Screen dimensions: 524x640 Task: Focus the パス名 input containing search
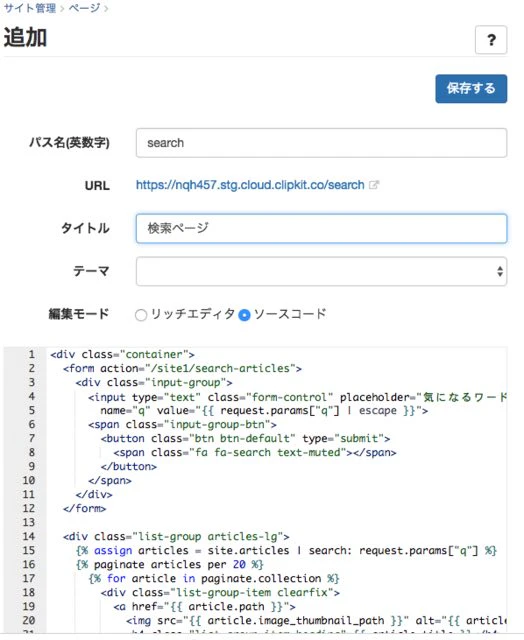click(321, 143)
